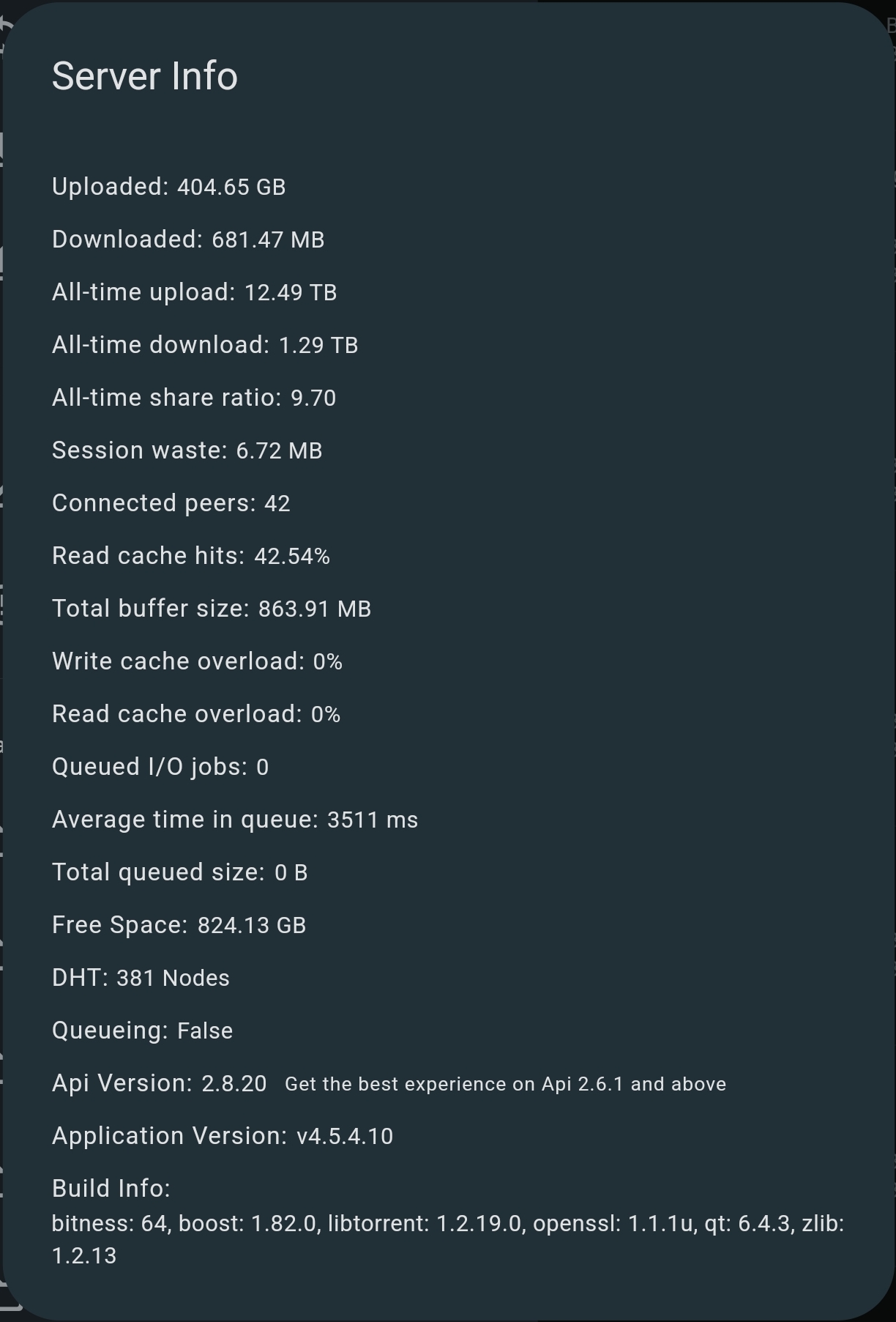Click the DHT 381 Nodes entry
The image size is (896, 1322).
tap(141, 978)
